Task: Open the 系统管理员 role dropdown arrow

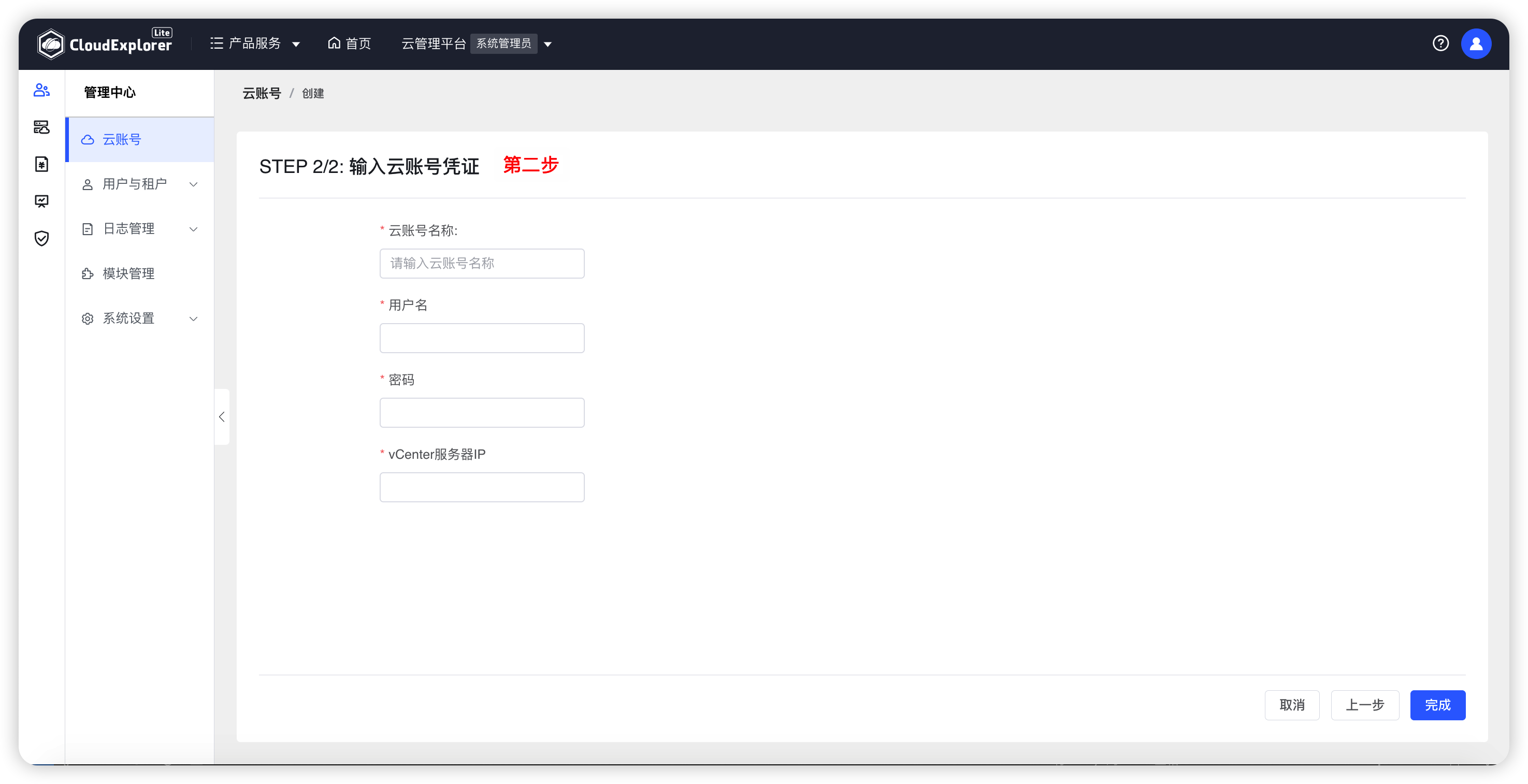Action: (548, 44)
